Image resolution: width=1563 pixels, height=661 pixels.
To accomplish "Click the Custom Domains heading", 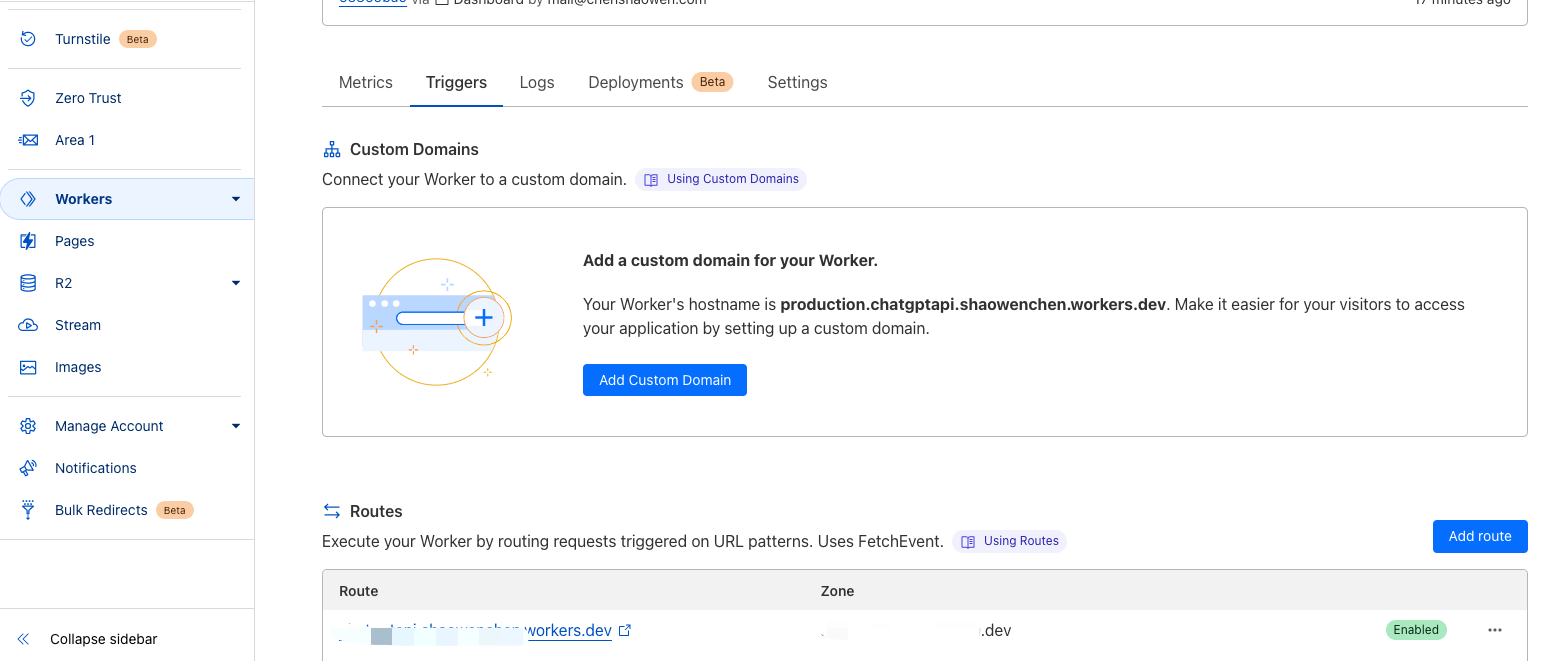I will pos(414,149).
